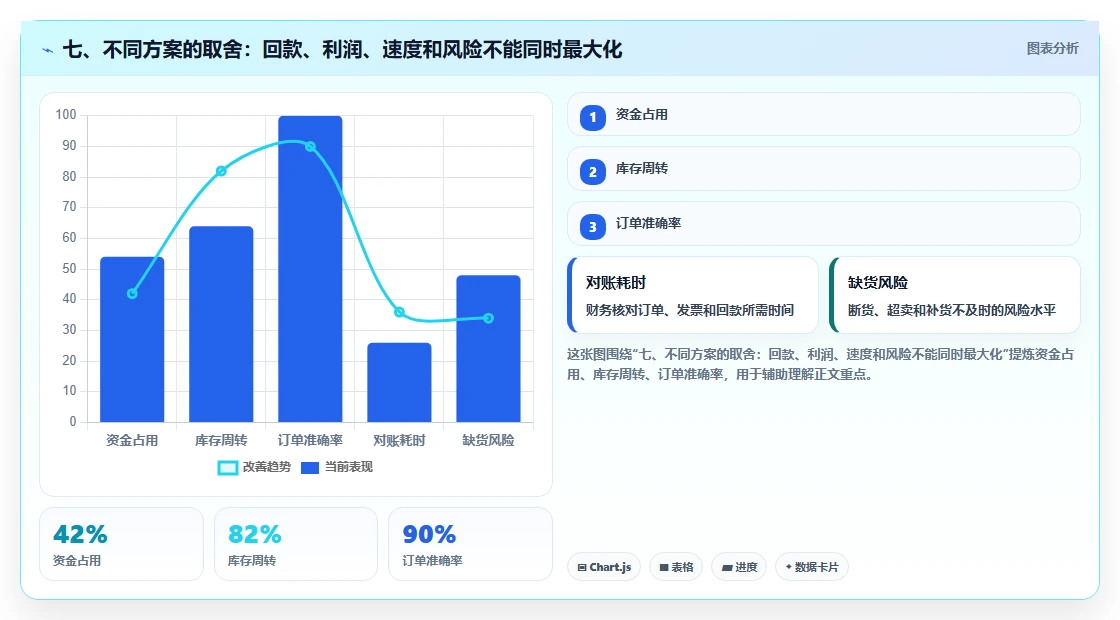Click trend line point above 对账耗时

[399, 312]
